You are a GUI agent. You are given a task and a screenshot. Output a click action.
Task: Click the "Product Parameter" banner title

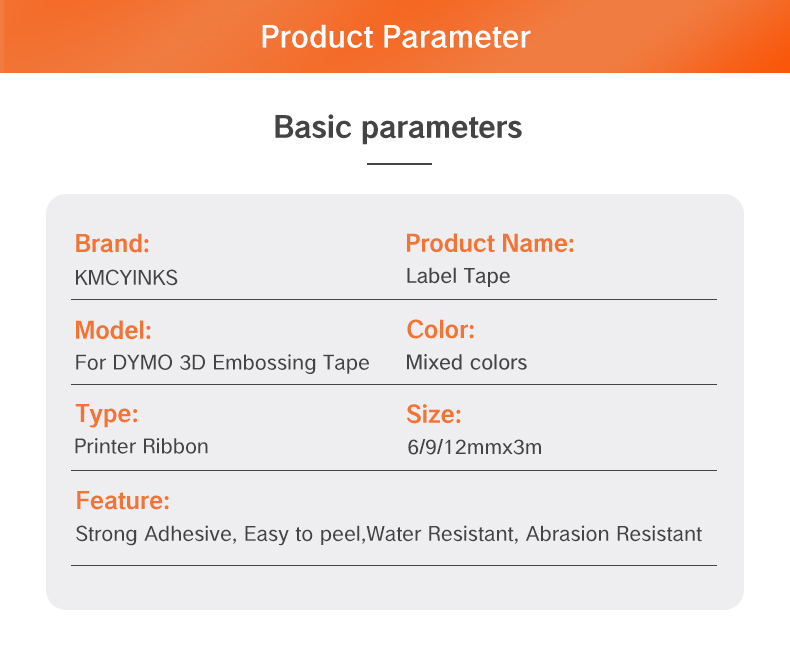[x=395, y=37]
